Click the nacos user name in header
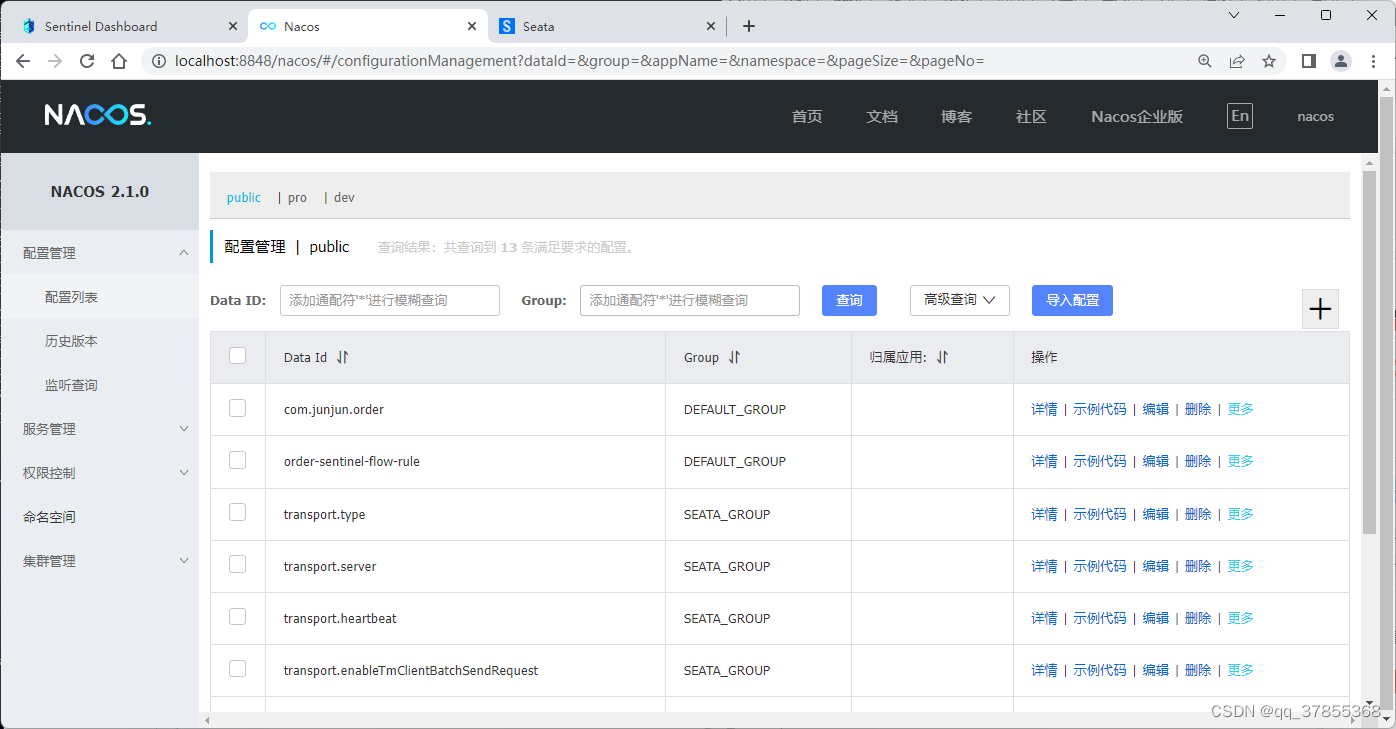 point(1316,116)
